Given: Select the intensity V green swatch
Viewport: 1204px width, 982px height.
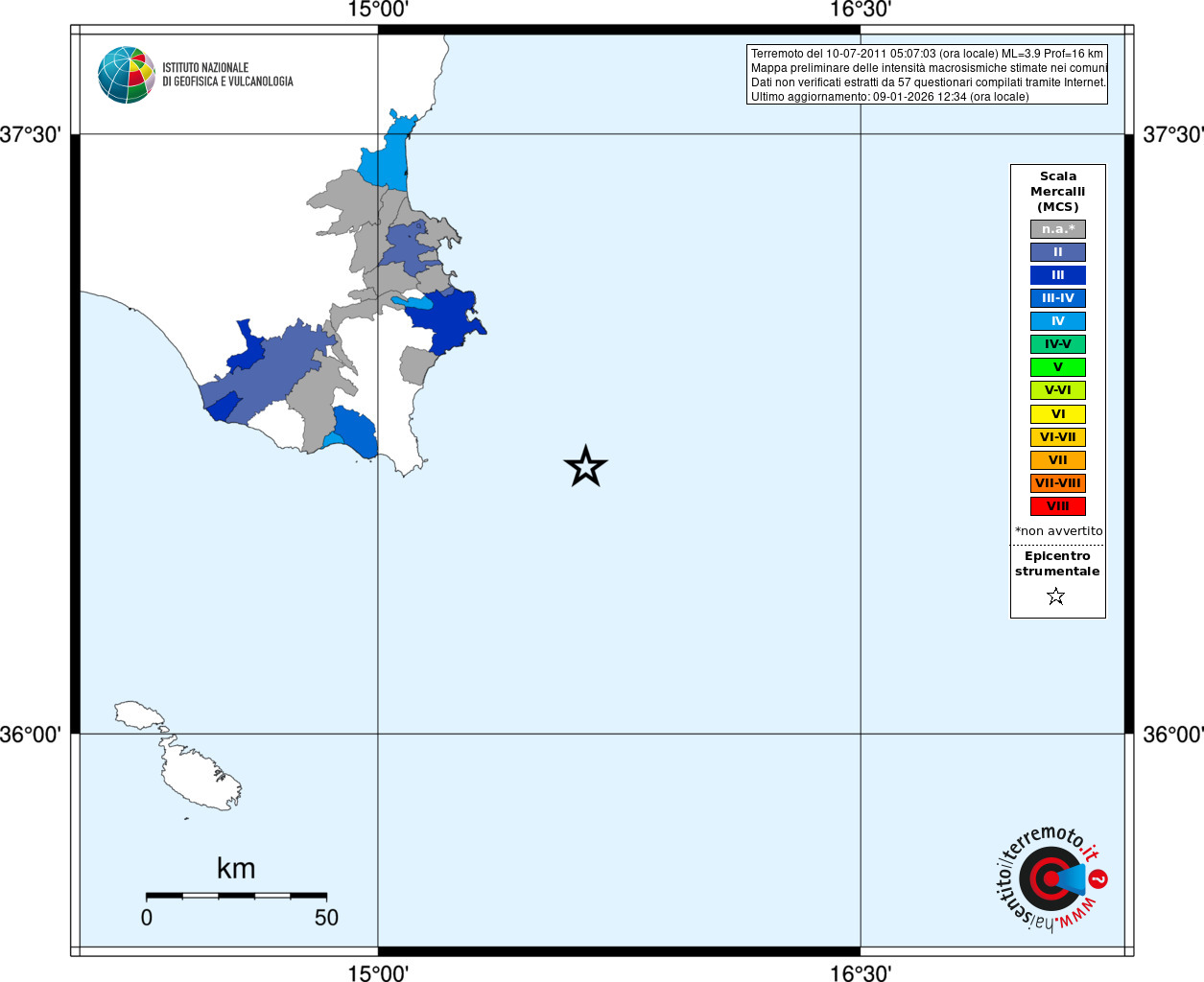Looking at the screenshot, I should pyautogui.click(x=1058, y=367).
